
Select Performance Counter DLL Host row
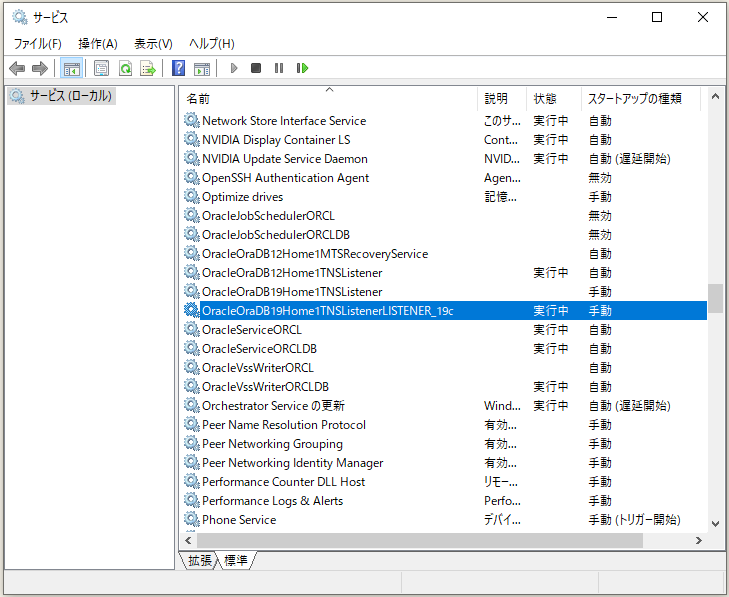point(444,482)
